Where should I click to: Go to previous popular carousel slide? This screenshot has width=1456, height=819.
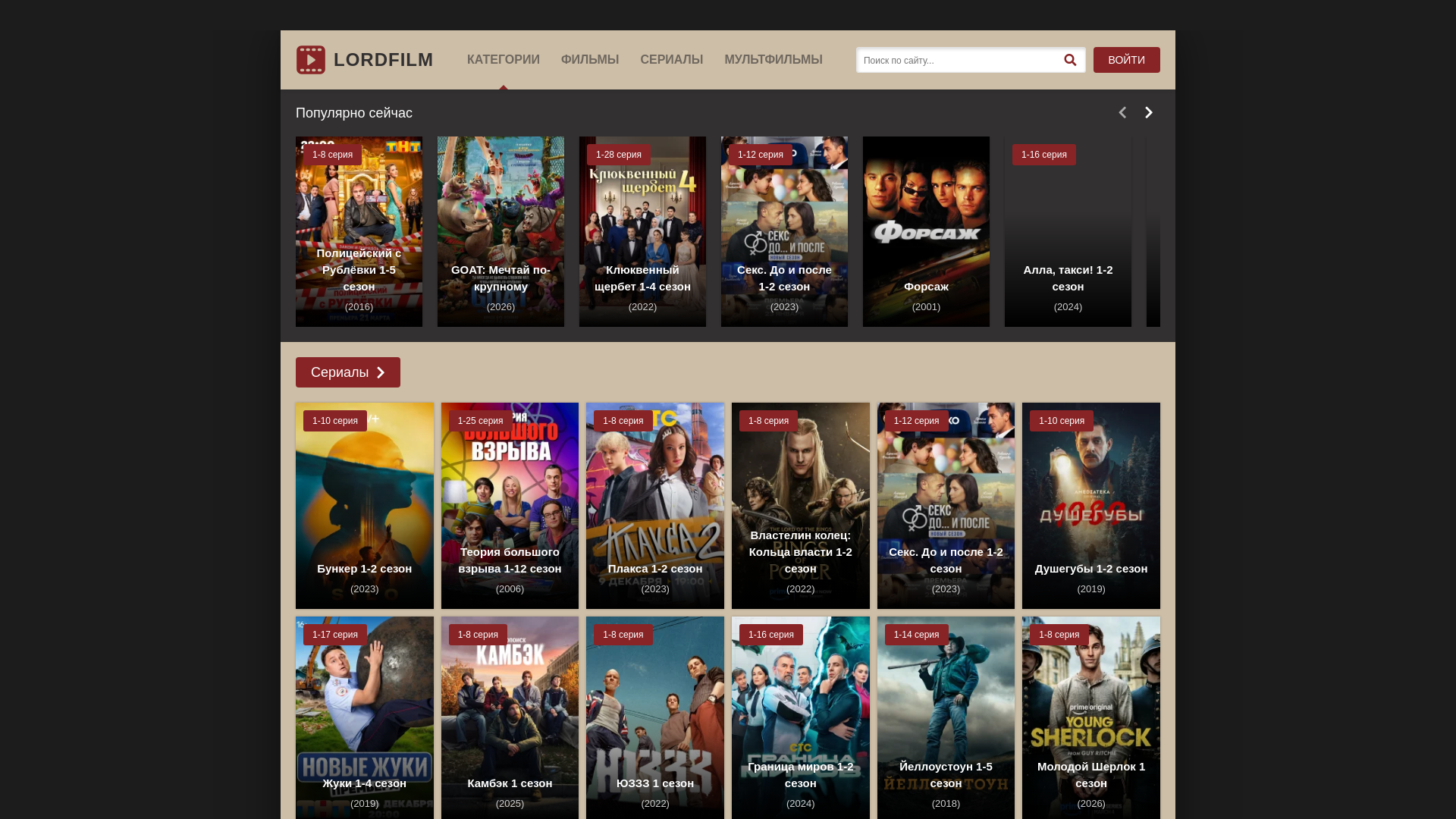click(1122, 113)
